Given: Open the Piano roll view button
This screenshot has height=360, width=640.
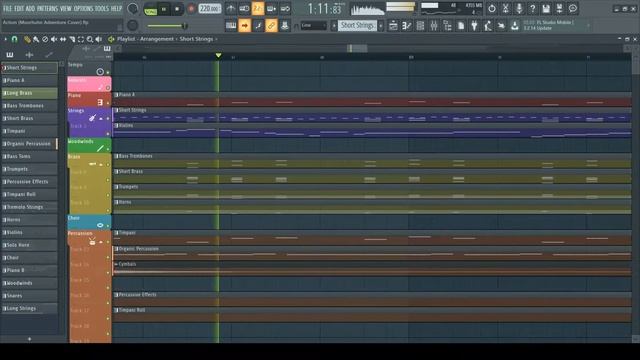Looking at the screenshot, I should [x=407, y=26].
